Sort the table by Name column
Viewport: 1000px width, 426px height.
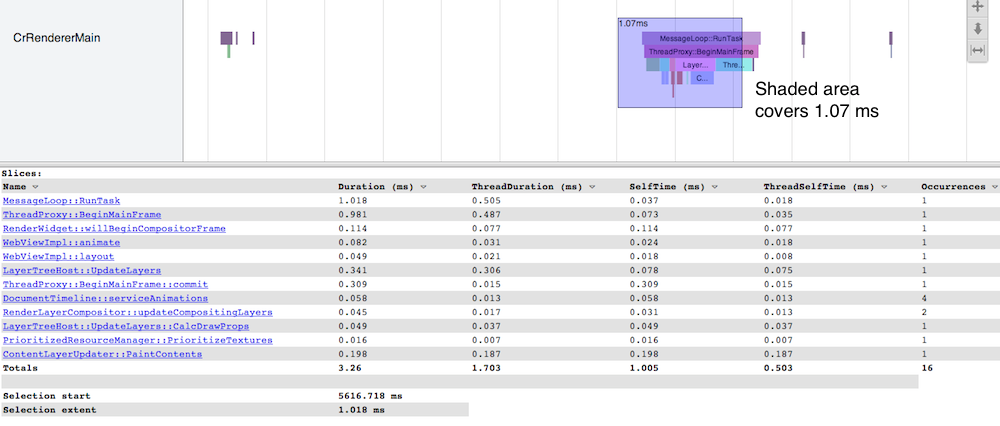pos(36,186)
